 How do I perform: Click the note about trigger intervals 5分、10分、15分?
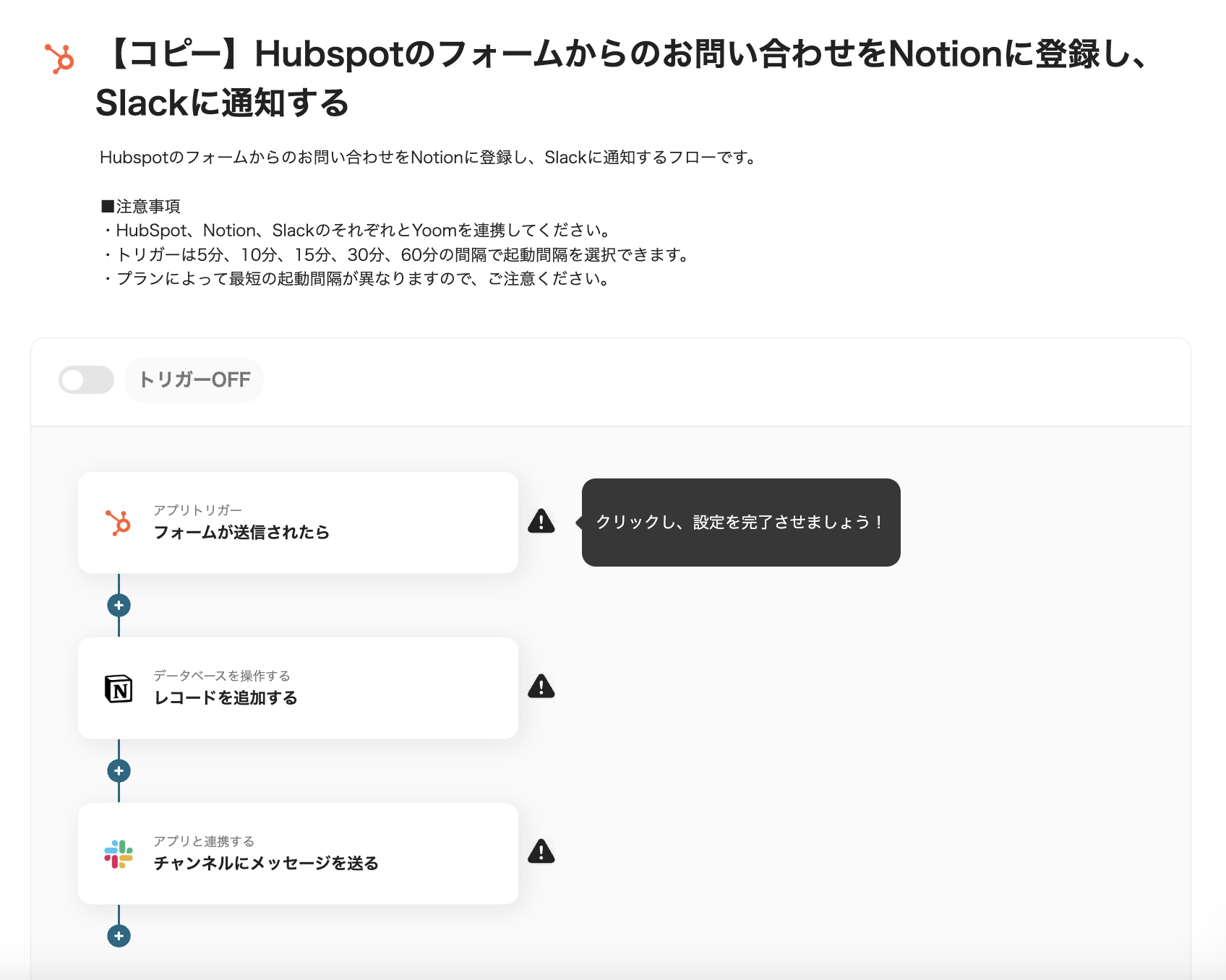click(x=396, y=255)
